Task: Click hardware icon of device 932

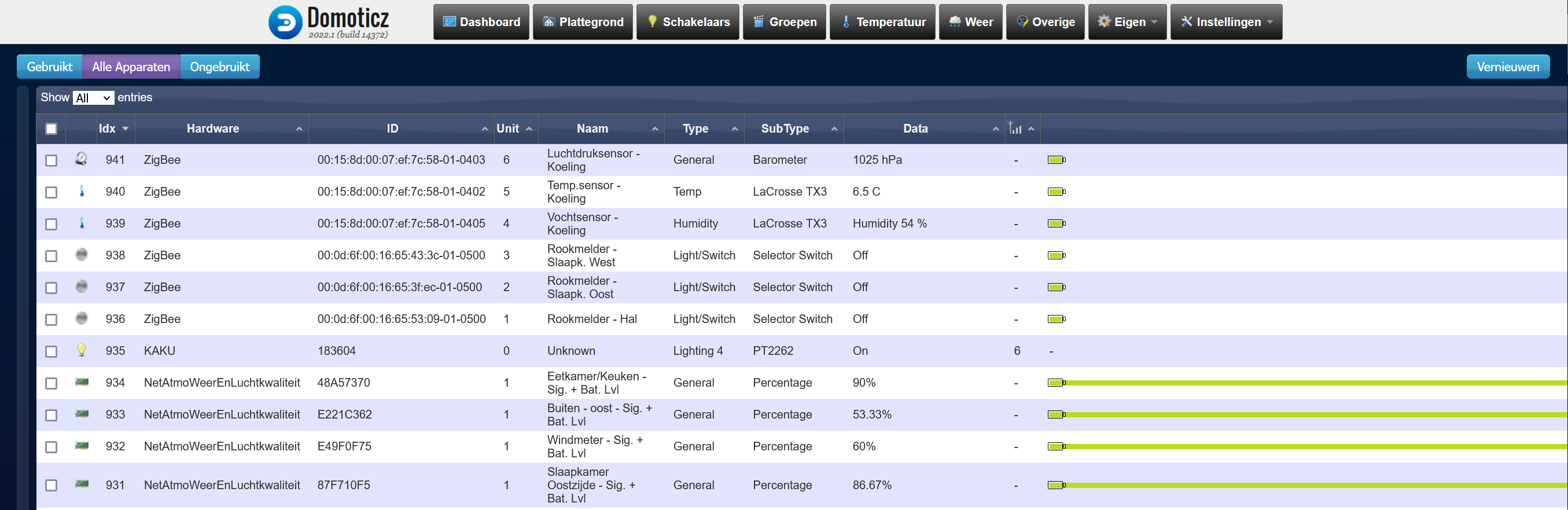Action: 82,445
